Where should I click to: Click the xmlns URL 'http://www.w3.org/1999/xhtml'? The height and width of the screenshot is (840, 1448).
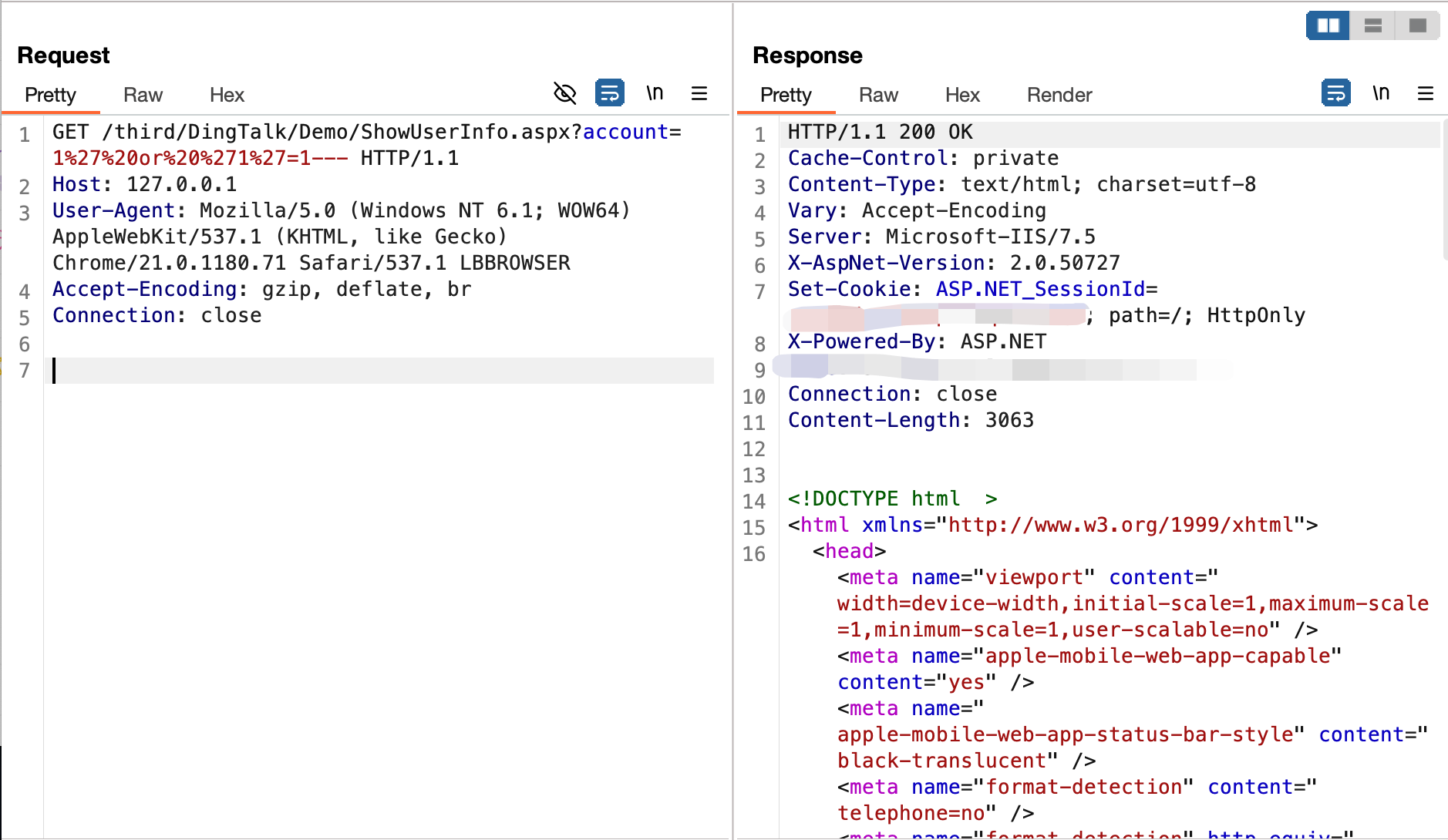point(1120,525)
